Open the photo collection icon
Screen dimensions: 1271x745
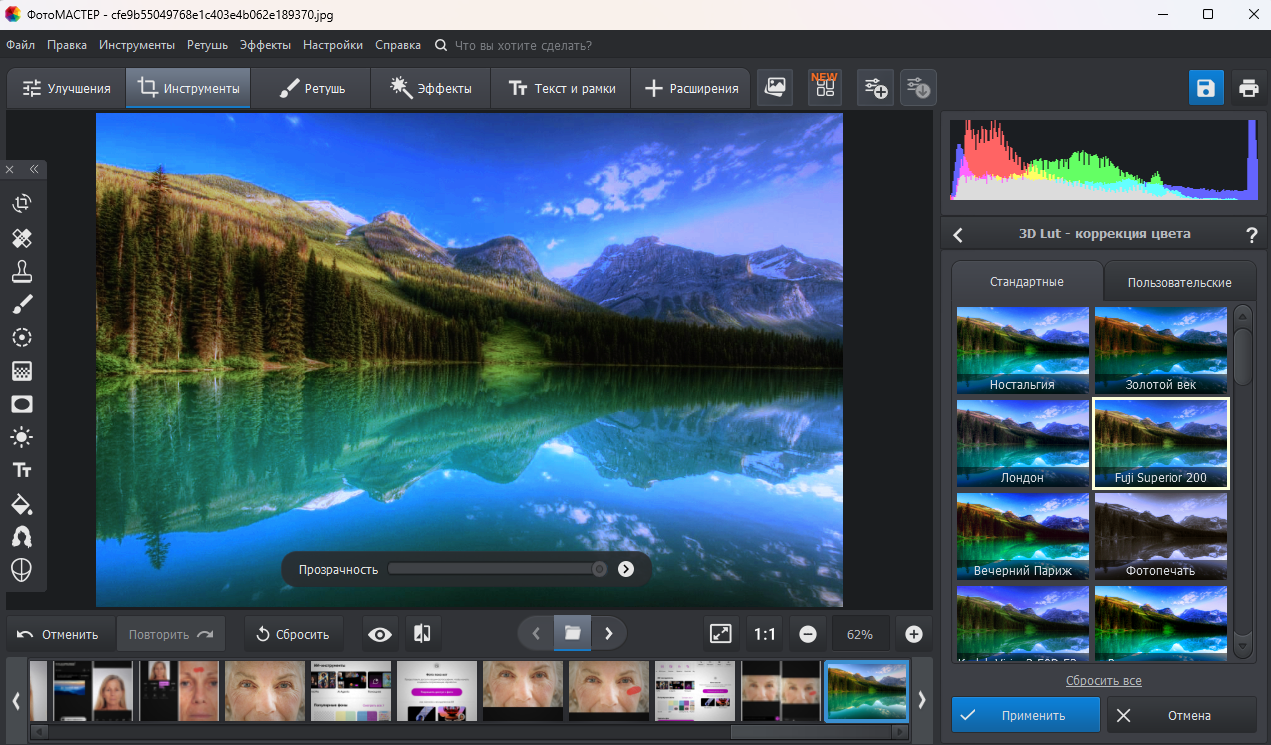(775, 87)
